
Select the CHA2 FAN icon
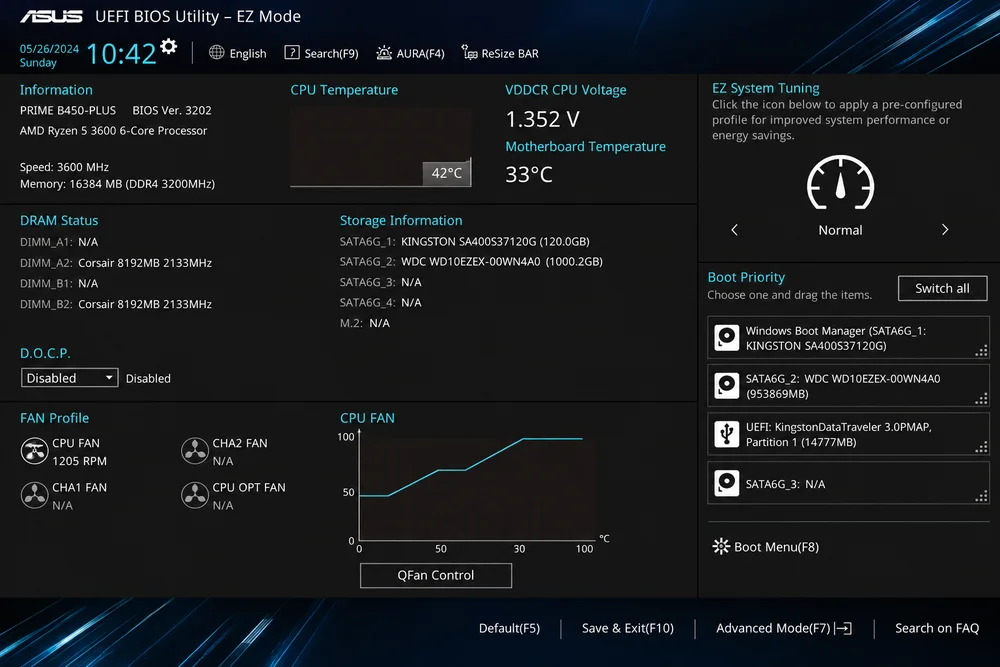195,451
